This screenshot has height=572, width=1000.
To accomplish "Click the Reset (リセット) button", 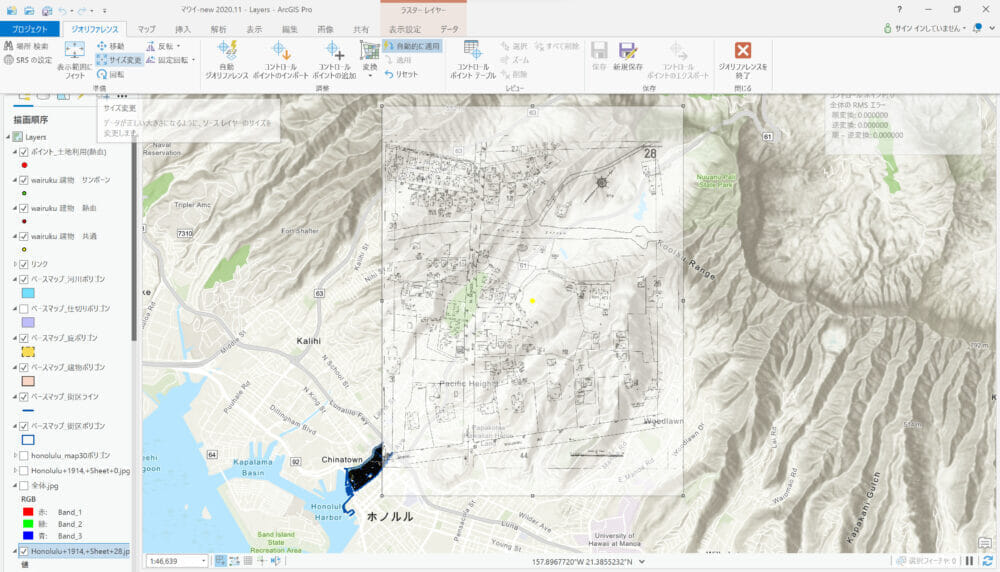I will (x=401, y=74).
